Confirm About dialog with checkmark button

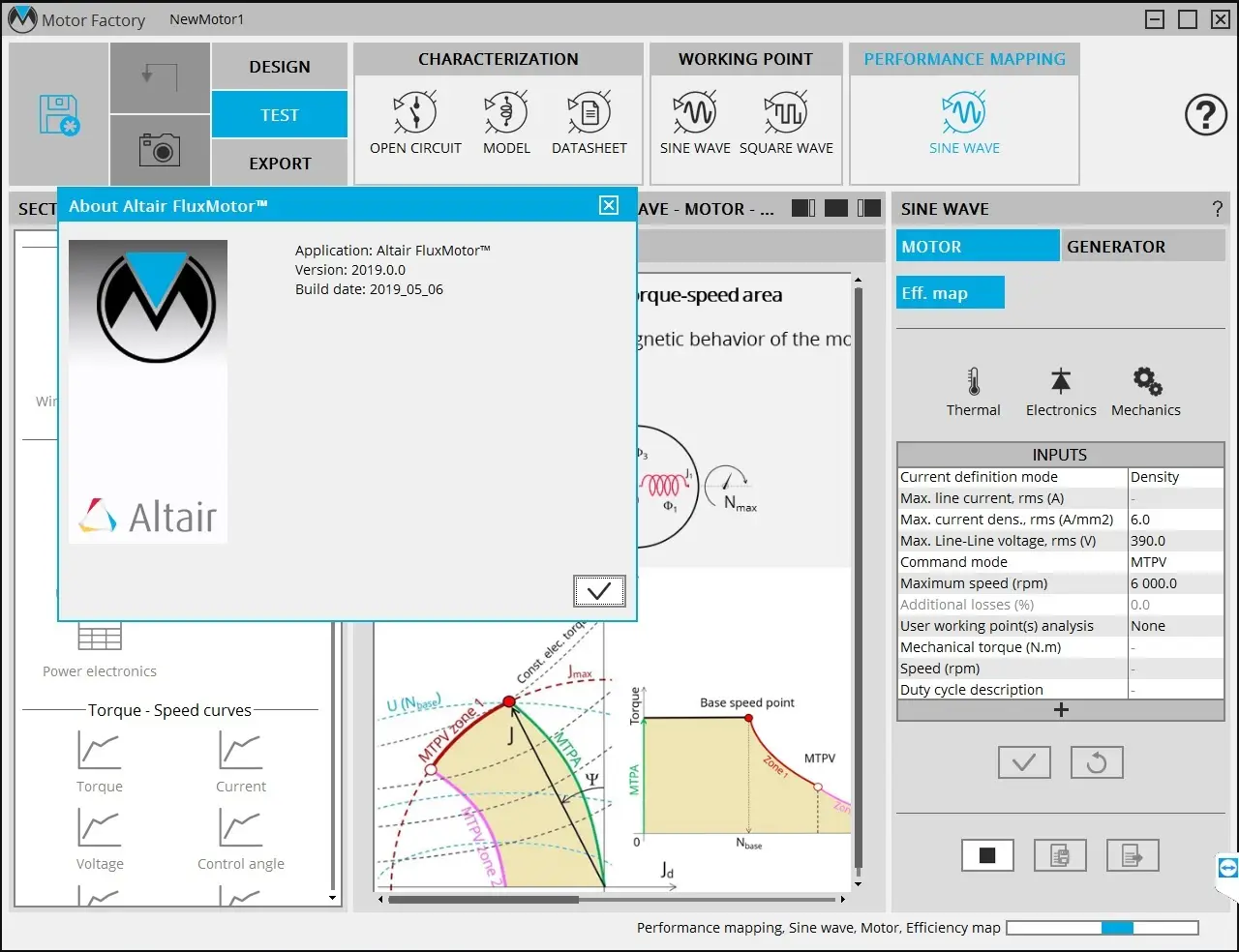coord(599,591)
